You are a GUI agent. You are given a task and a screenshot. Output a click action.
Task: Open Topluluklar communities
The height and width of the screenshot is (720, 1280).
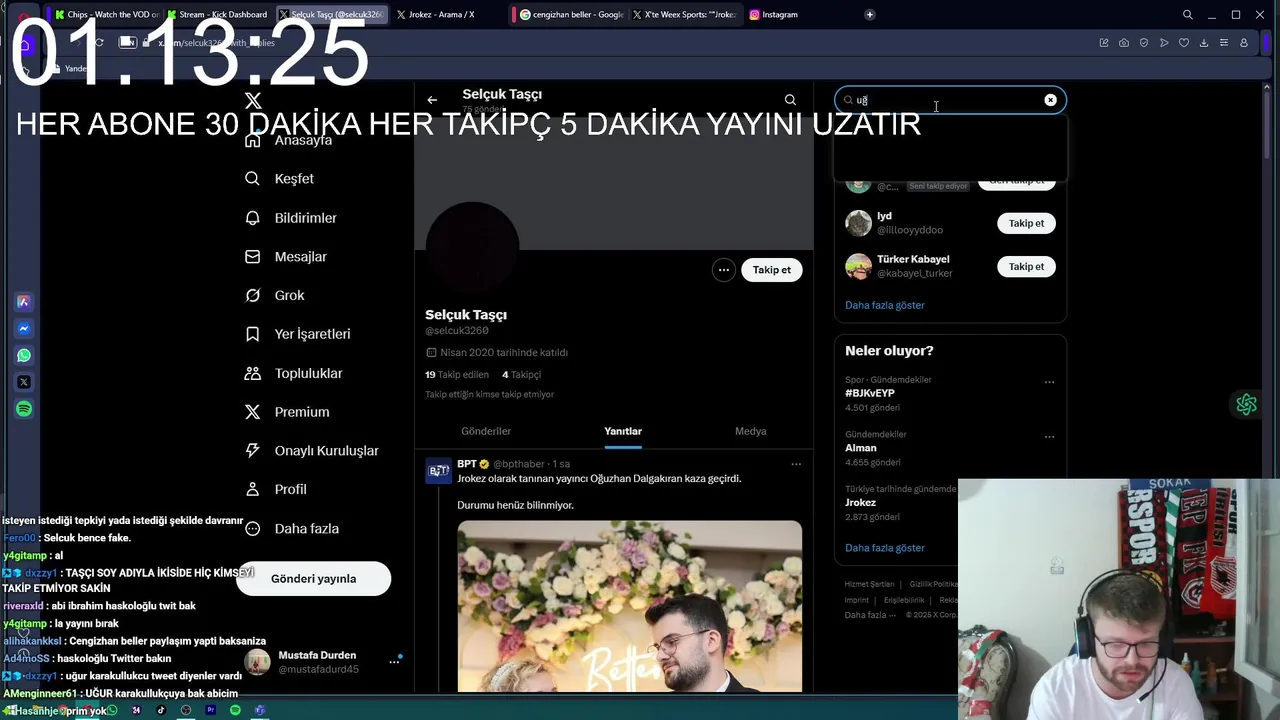[295, 373]
